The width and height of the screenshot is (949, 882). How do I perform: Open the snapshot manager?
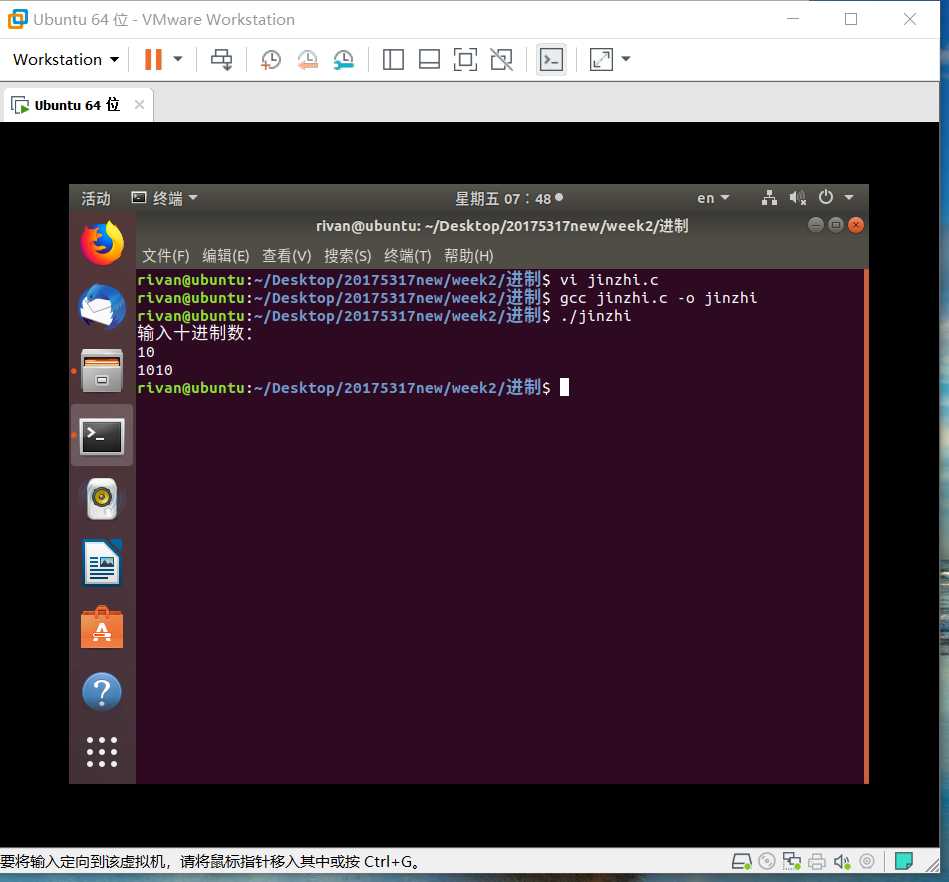344,59
